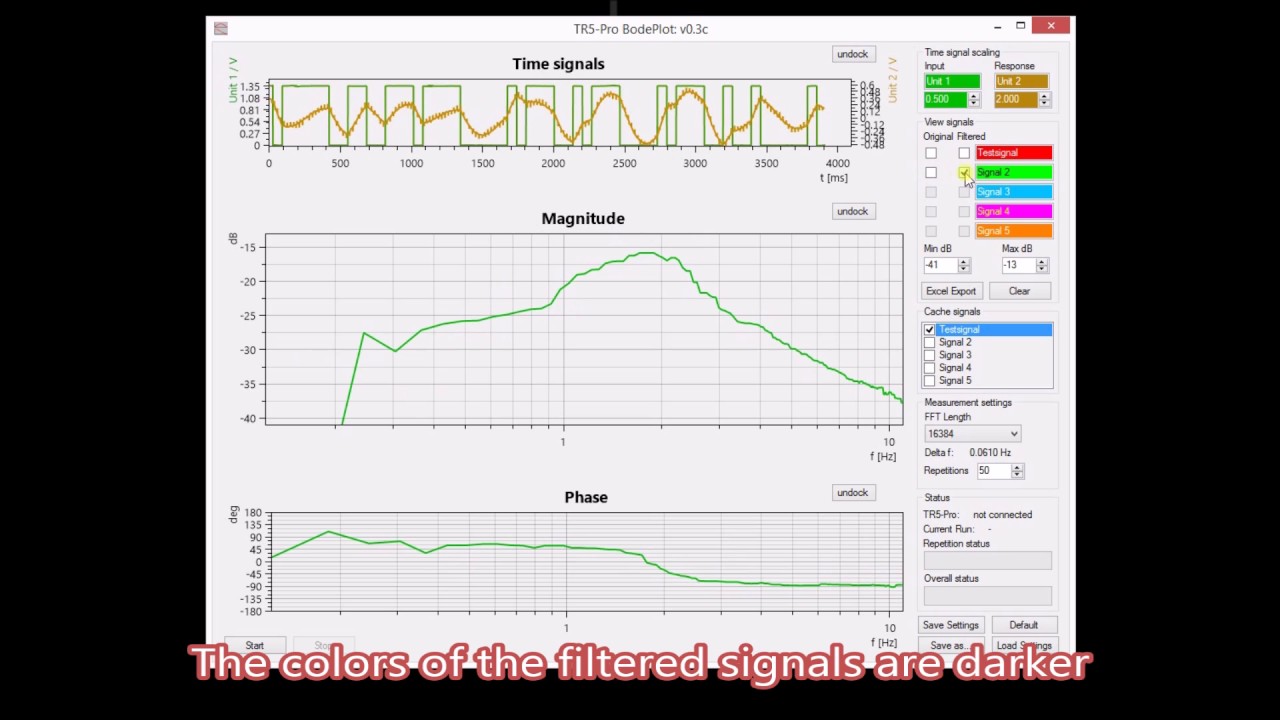Click the Min dB spinner arrows

tap(964, 265)
